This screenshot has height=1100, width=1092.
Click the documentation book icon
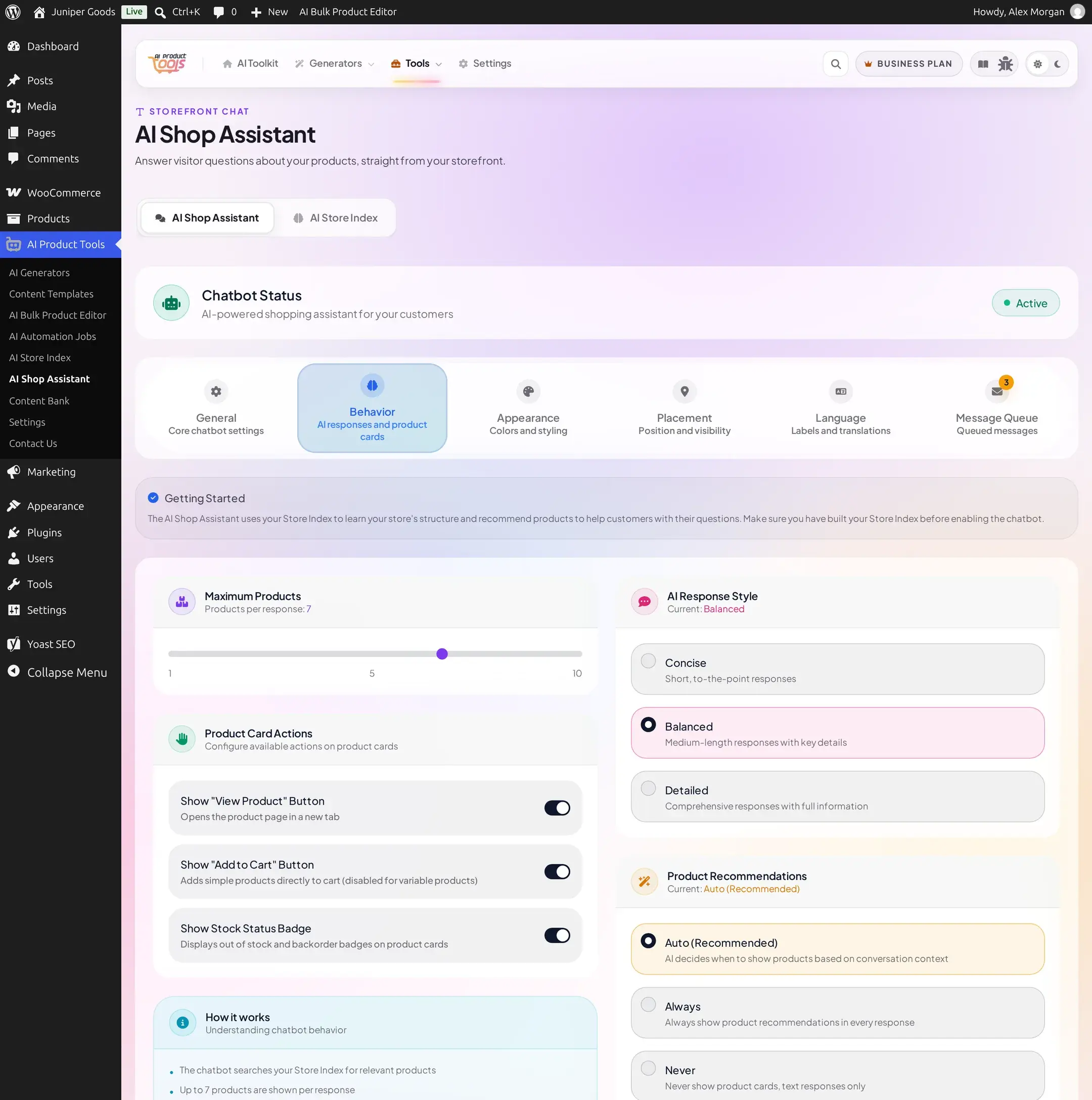983,64
